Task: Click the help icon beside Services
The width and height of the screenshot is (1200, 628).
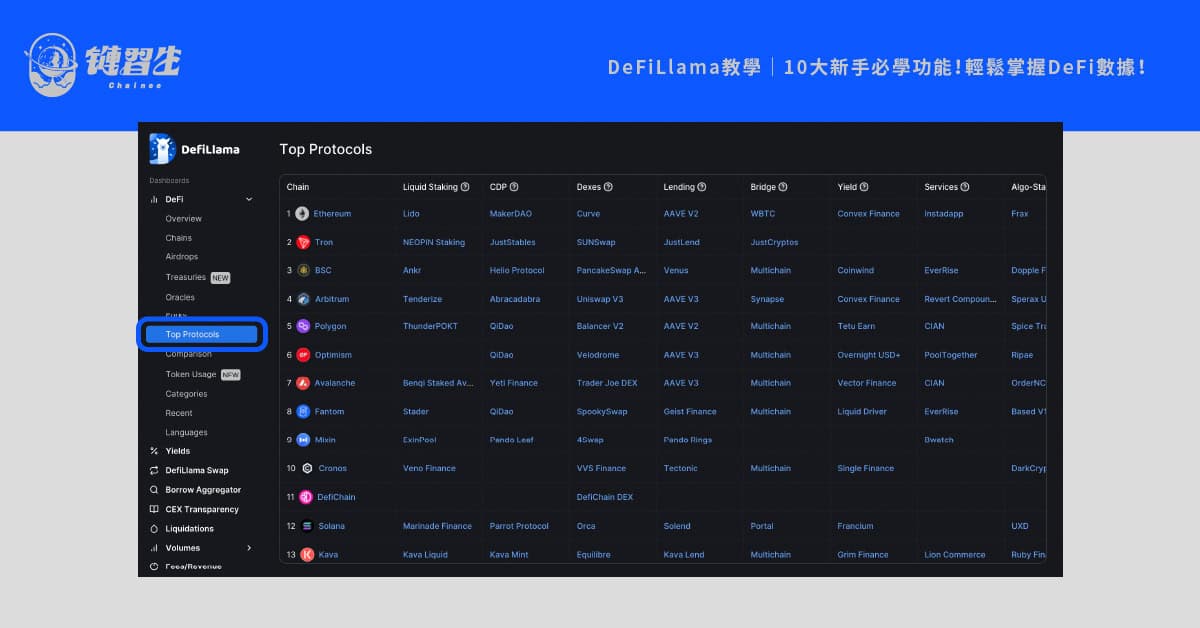Action: 965,187
